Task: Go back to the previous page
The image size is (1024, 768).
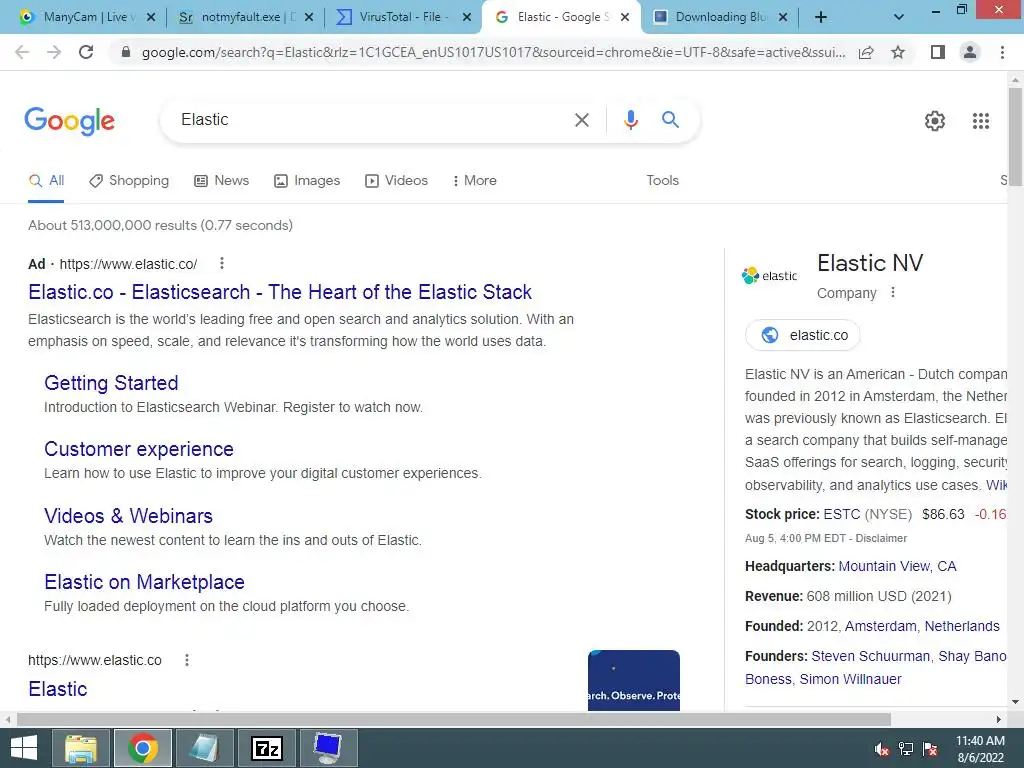Action: 22,52
